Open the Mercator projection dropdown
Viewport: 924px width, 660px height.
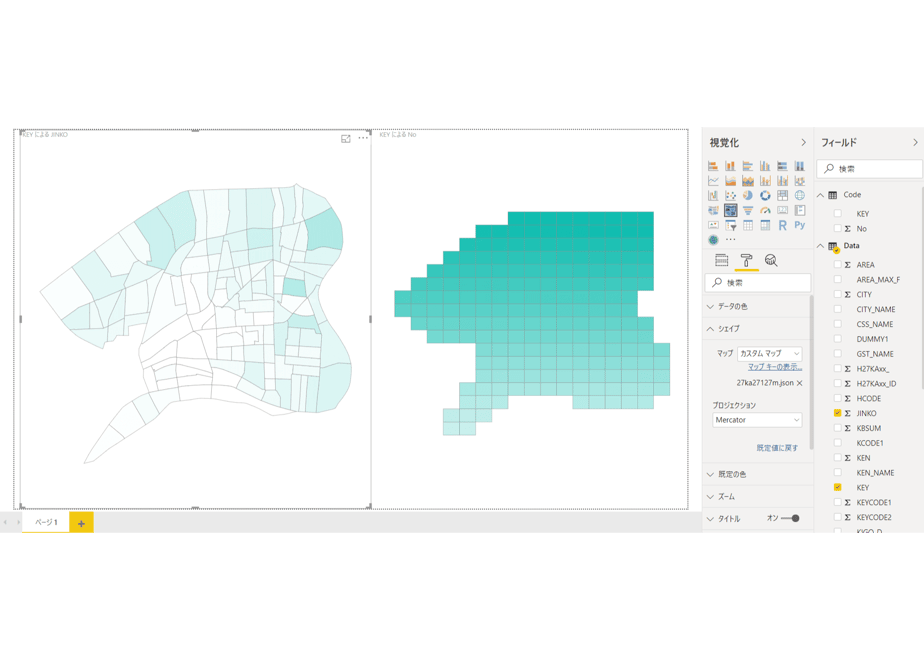click(757, 420)
